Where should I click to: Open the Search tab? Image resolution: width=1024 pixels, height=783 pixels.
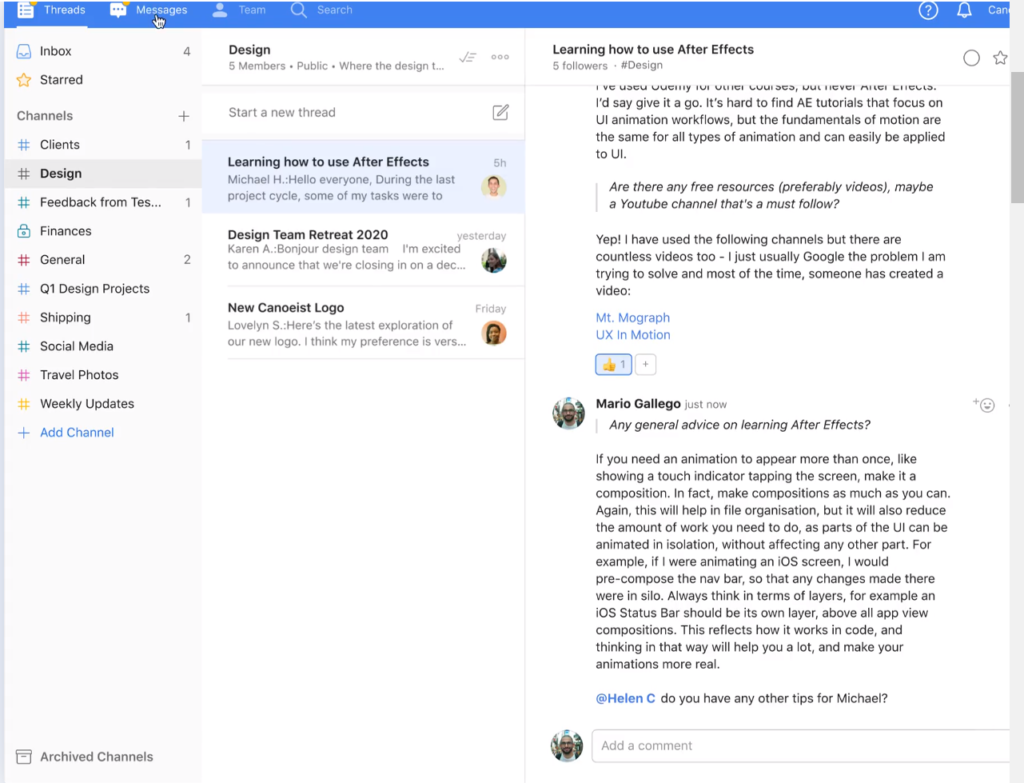321,10
